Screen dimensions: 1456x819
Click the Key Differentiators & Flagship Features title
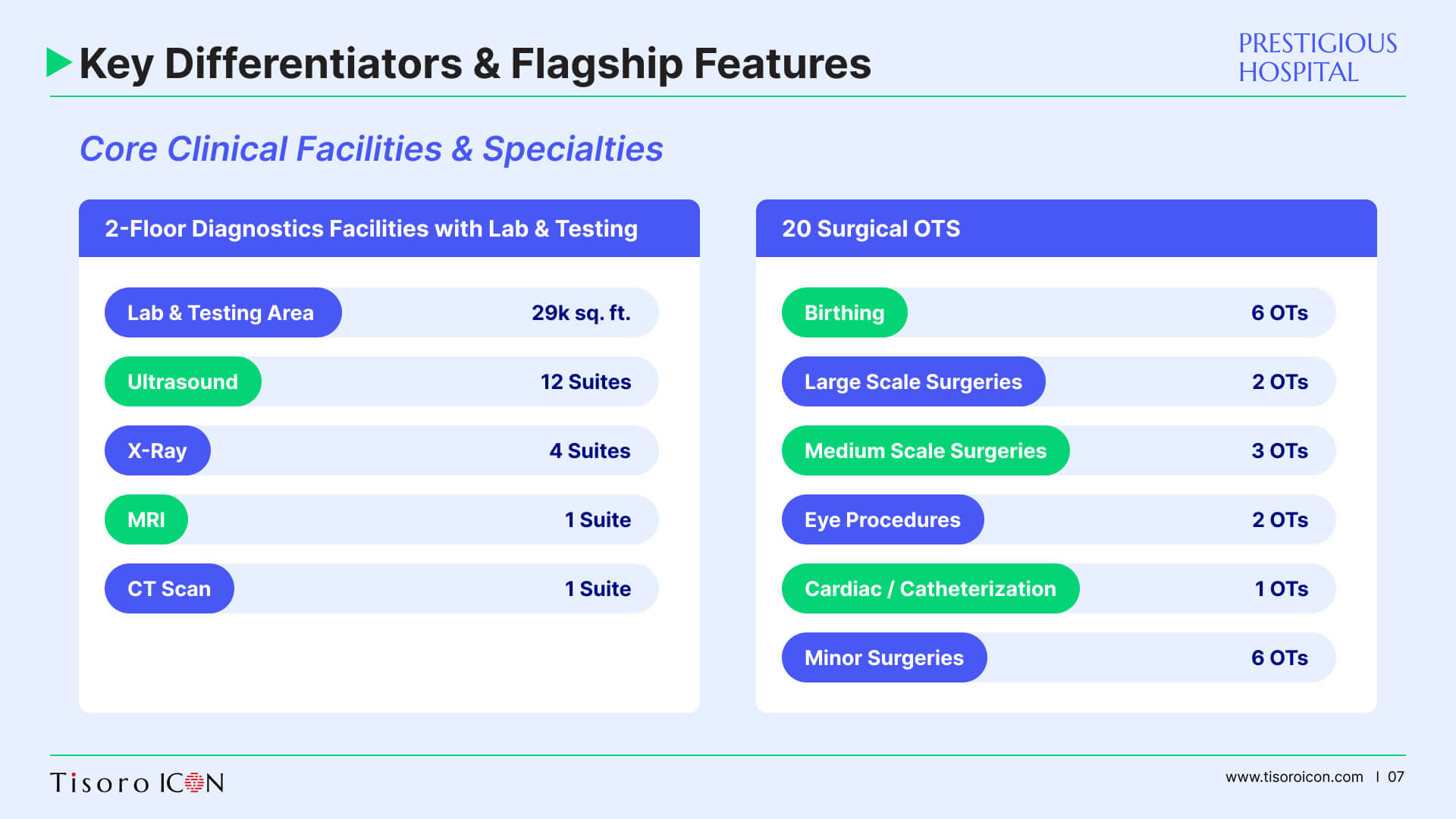click(475, 64)
